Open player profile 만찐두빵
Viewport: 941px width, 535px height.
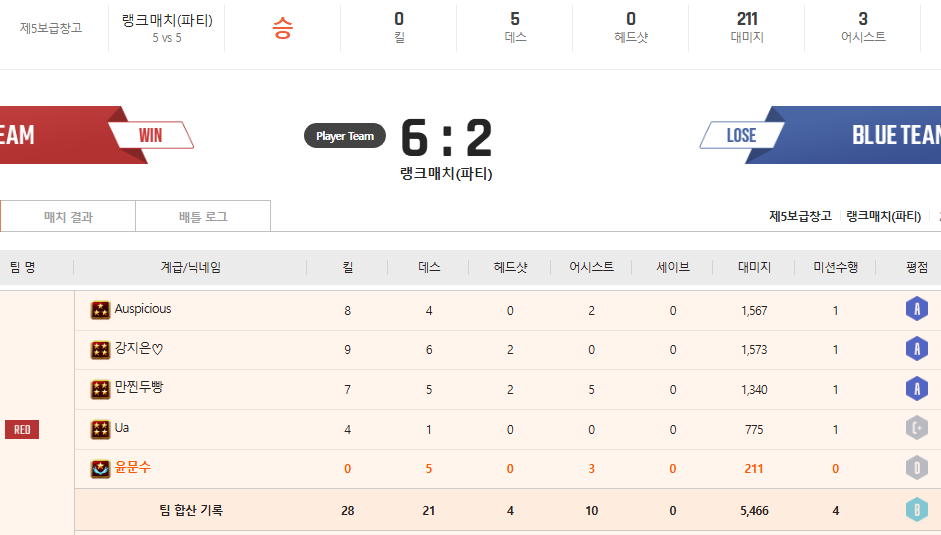click(138, 388)
